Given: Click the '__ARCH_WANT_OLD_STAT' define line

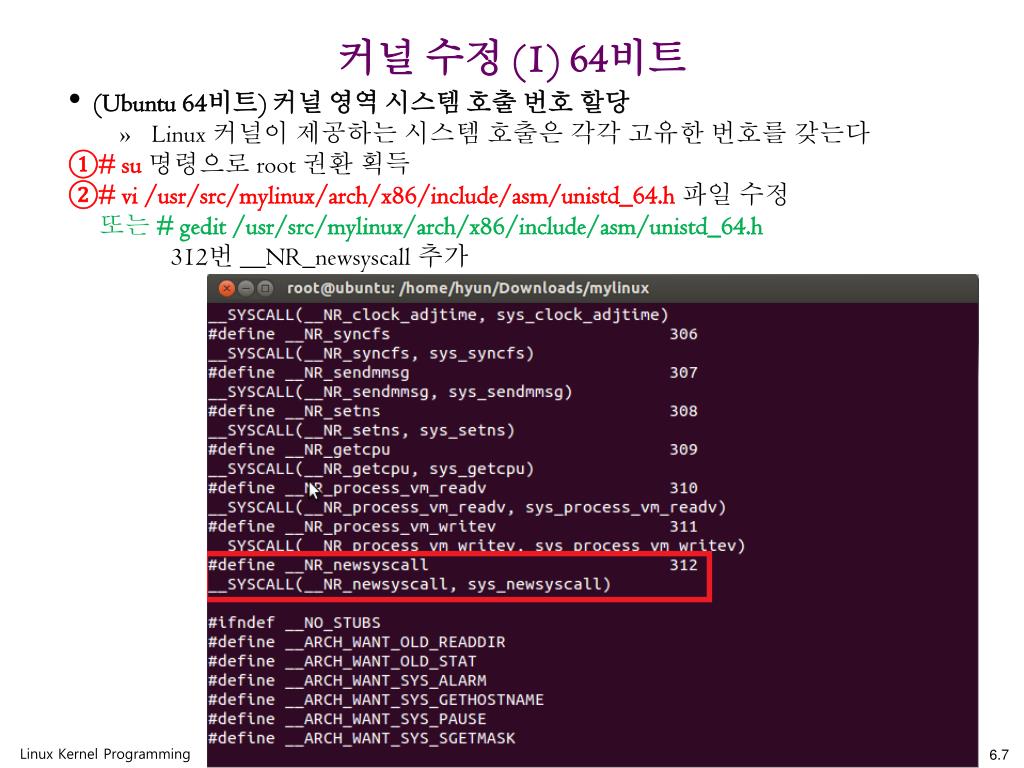Looking at the screenshot, I should click(x=342, y=662).
